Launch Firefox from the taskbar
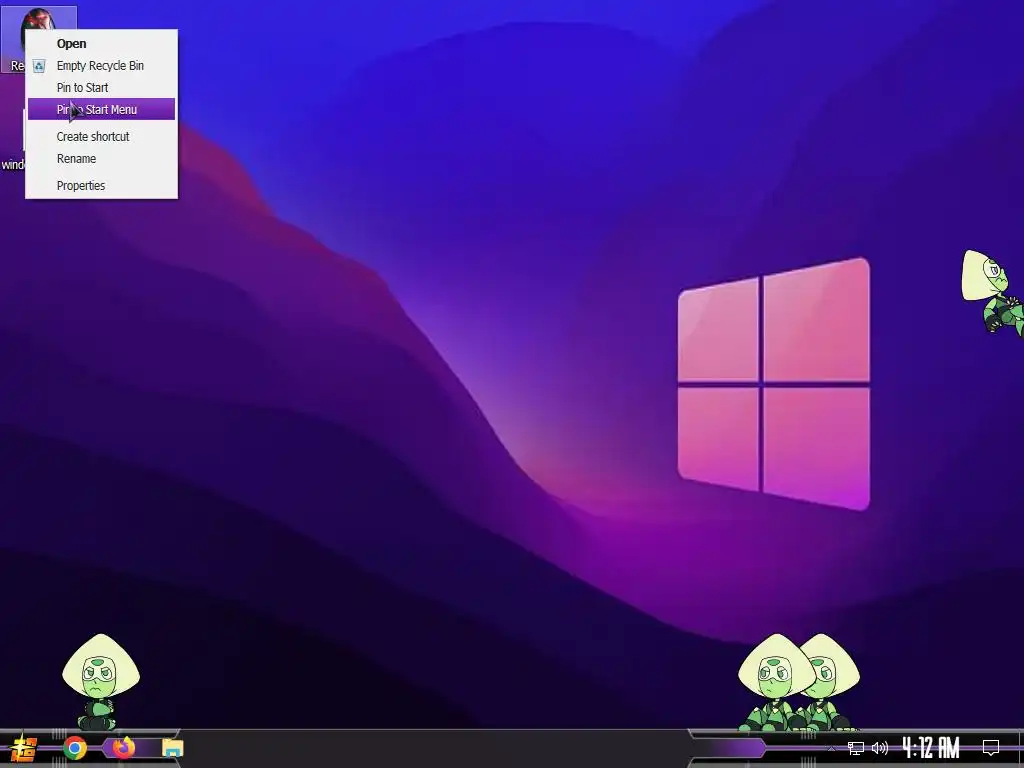1024x768 pixels. tap(123, 747)
